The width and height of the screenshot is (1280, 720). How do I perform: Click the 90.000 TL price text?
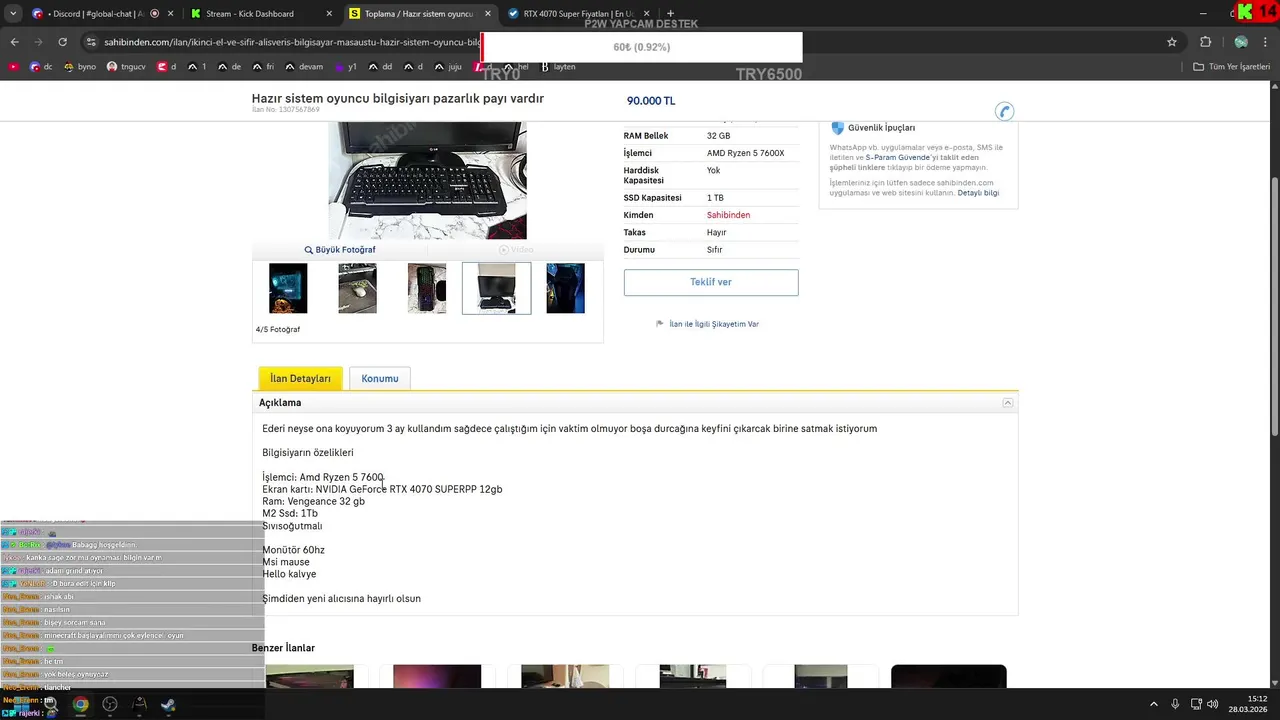pos(651,101)
